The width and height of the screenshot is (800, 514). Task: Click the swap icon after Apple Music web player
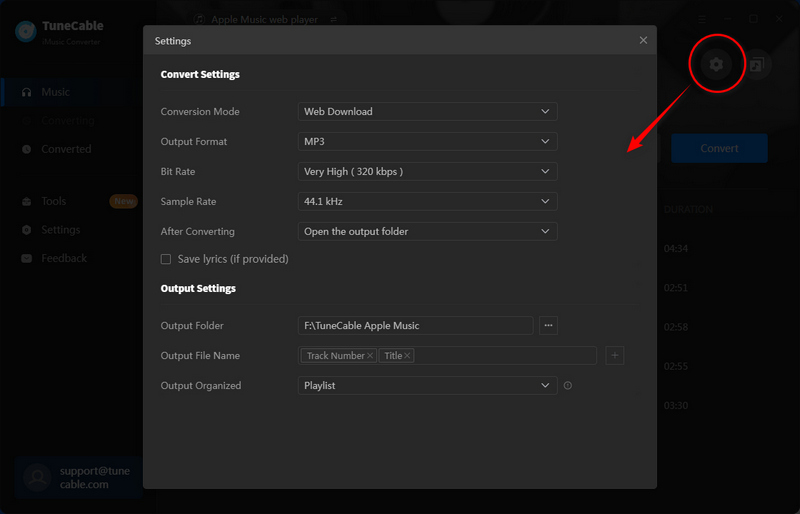pyautogui.click(x=333, y=19)
